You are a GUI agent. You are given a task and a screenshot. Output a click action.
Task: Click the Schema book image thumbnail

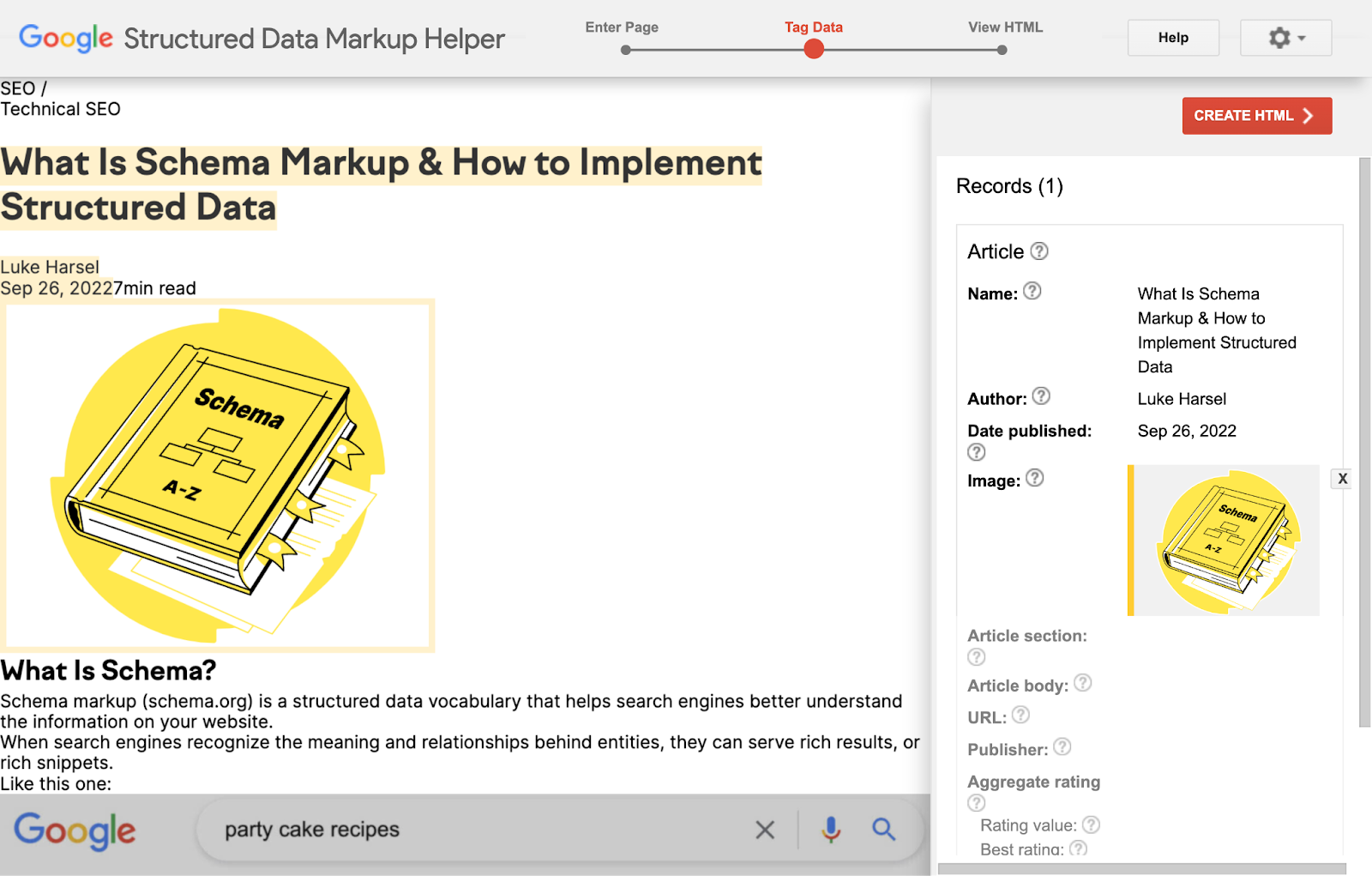1223,541
